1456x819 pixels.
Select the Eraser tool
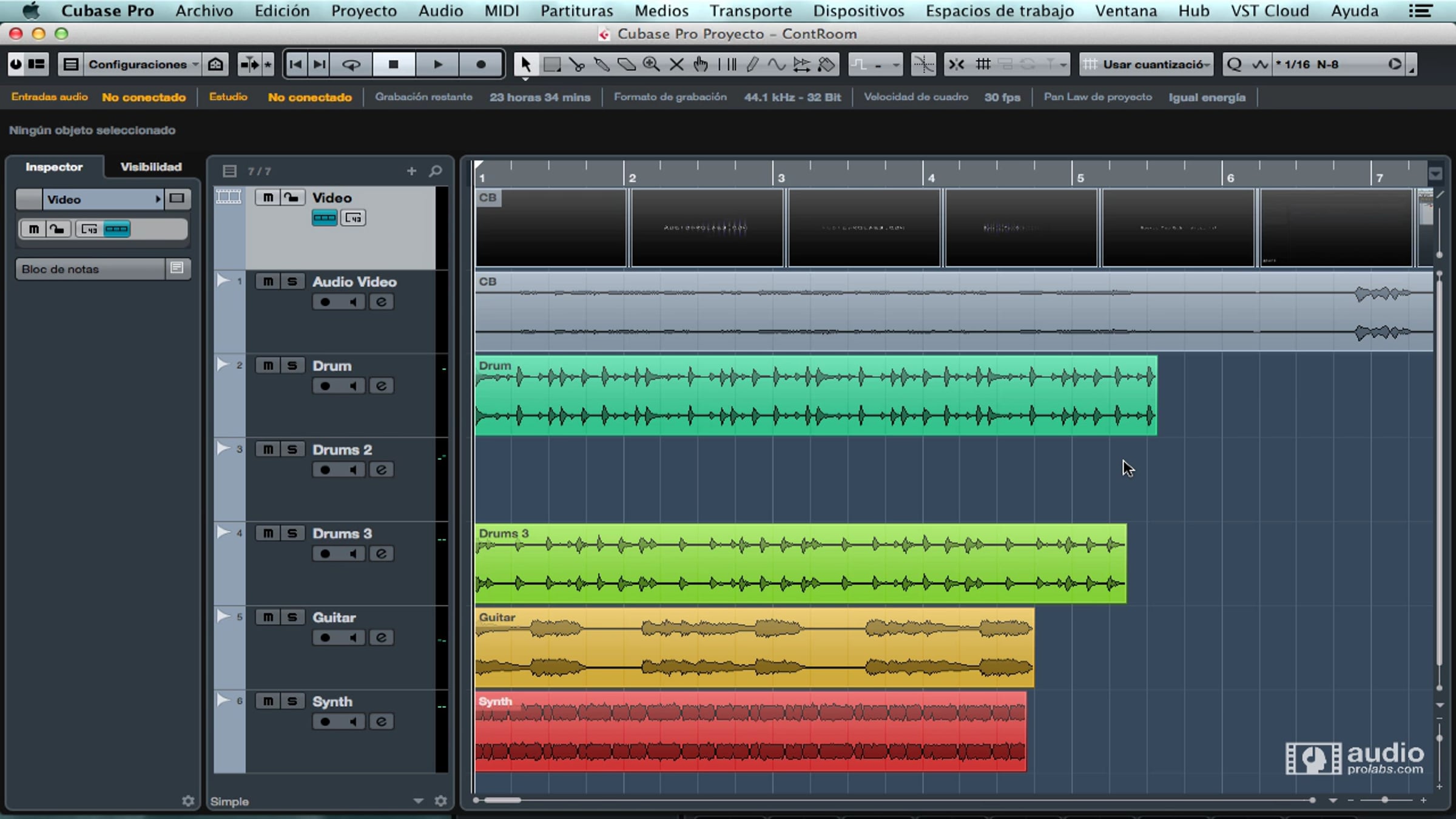coord(627,64)
